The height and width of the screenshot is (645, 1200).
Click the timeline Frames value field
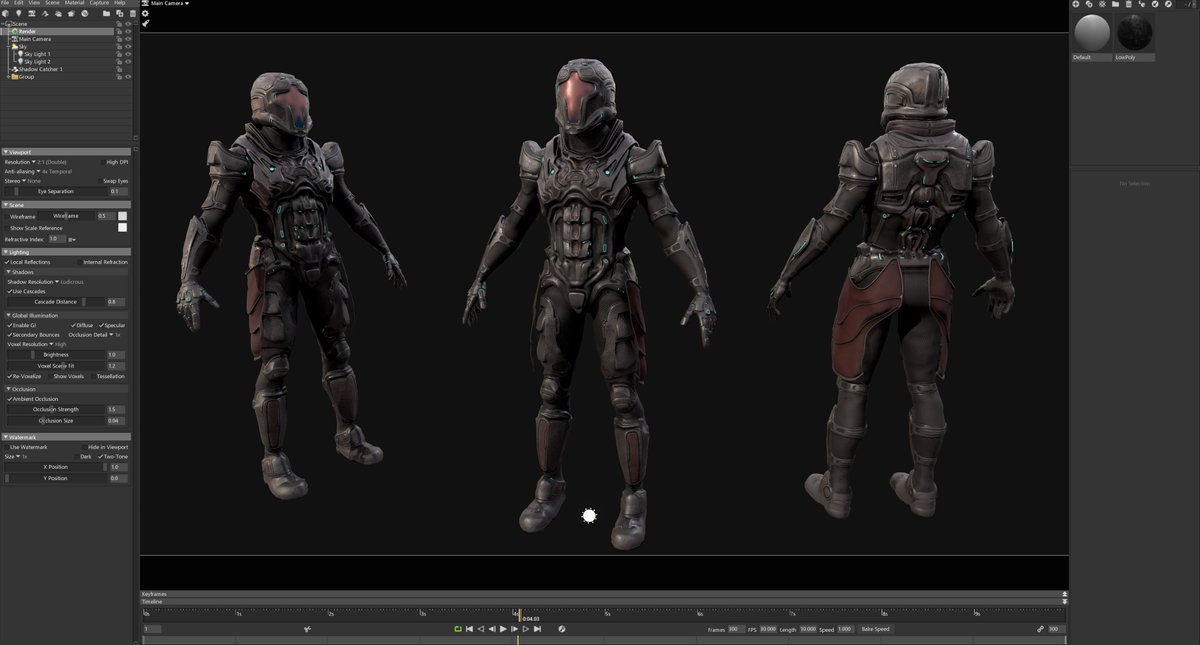pyautogui.click(x=736, y=629)
